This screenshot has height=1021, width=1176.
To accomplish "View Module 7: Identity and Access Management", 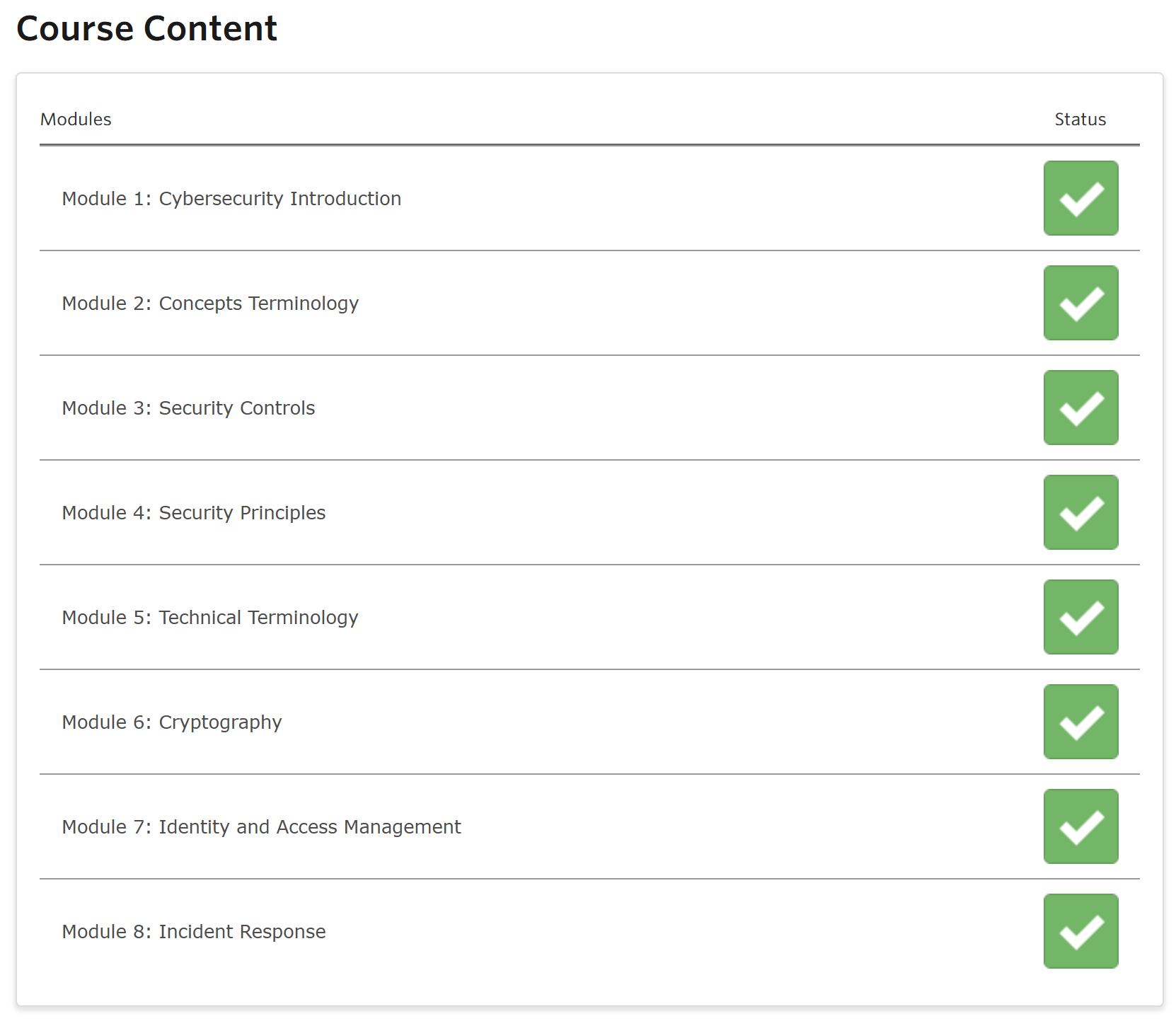I will click(x=261, y=827).
